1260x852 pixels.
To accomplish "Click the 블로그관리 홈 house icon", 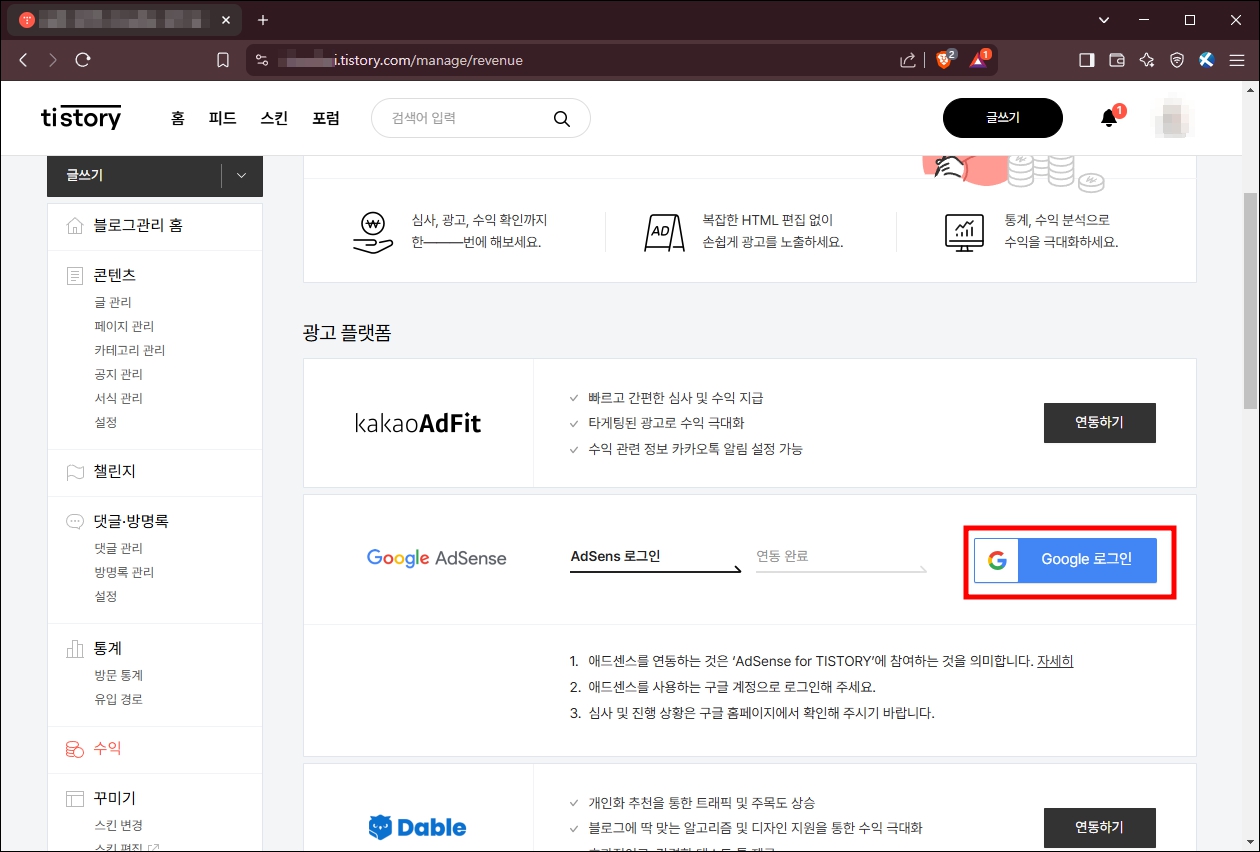I will pos(75,225).
